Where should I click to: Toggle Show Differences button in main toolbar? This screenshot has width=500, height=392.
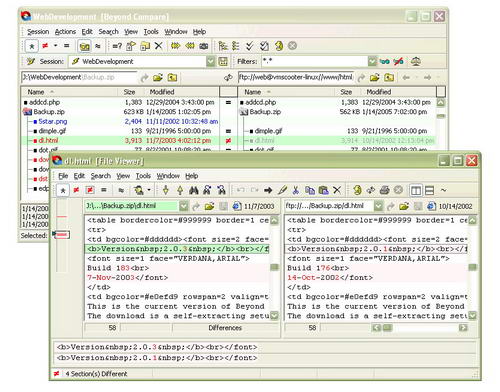(x=45, y=46)
